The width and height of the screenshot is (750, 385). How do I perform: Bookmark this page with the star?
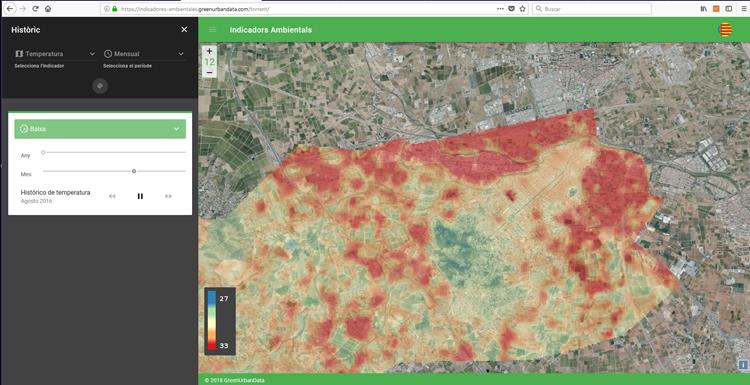coord(522,9)
